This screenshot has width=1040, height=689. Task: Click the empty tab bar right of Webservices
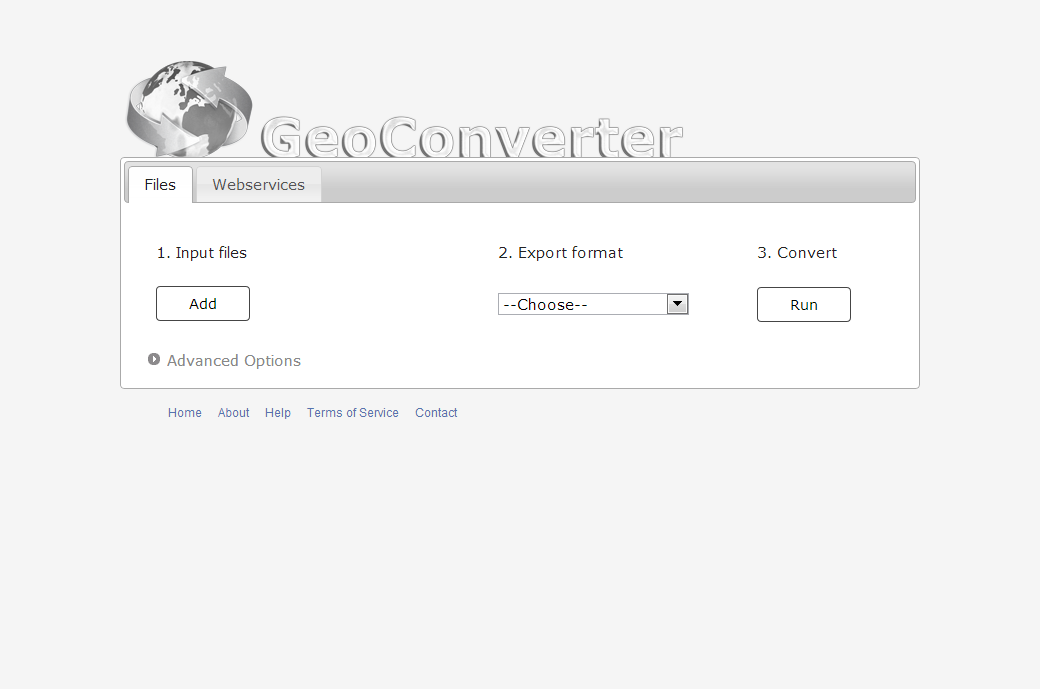click(x=620, y=183)
